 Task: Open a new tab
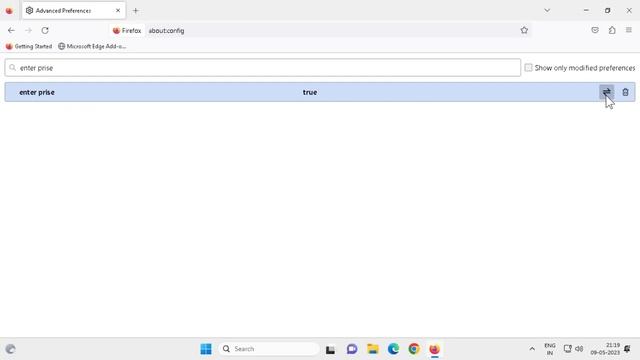136,11
